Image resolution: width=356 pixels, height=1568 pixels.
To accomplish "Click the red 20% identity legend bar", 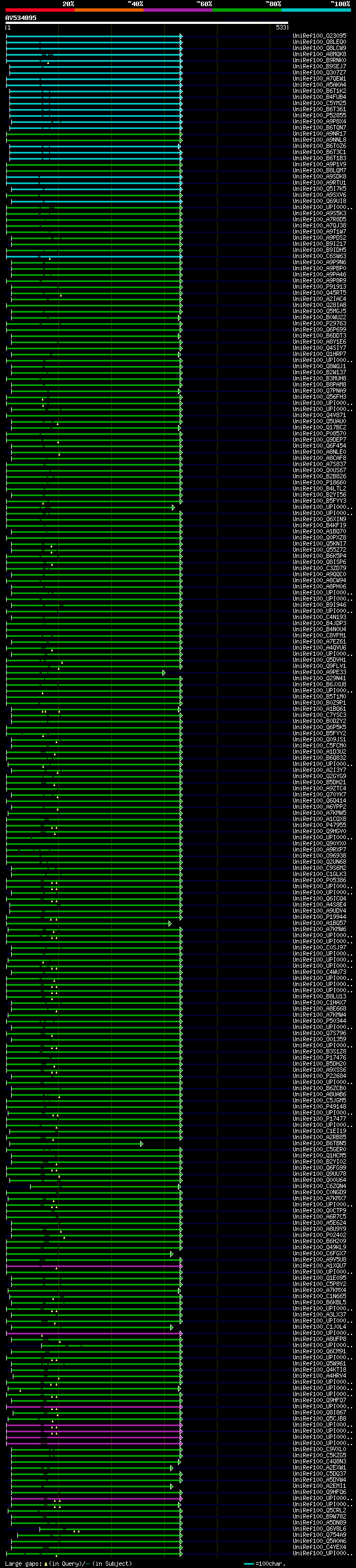I will coord(39,10).
